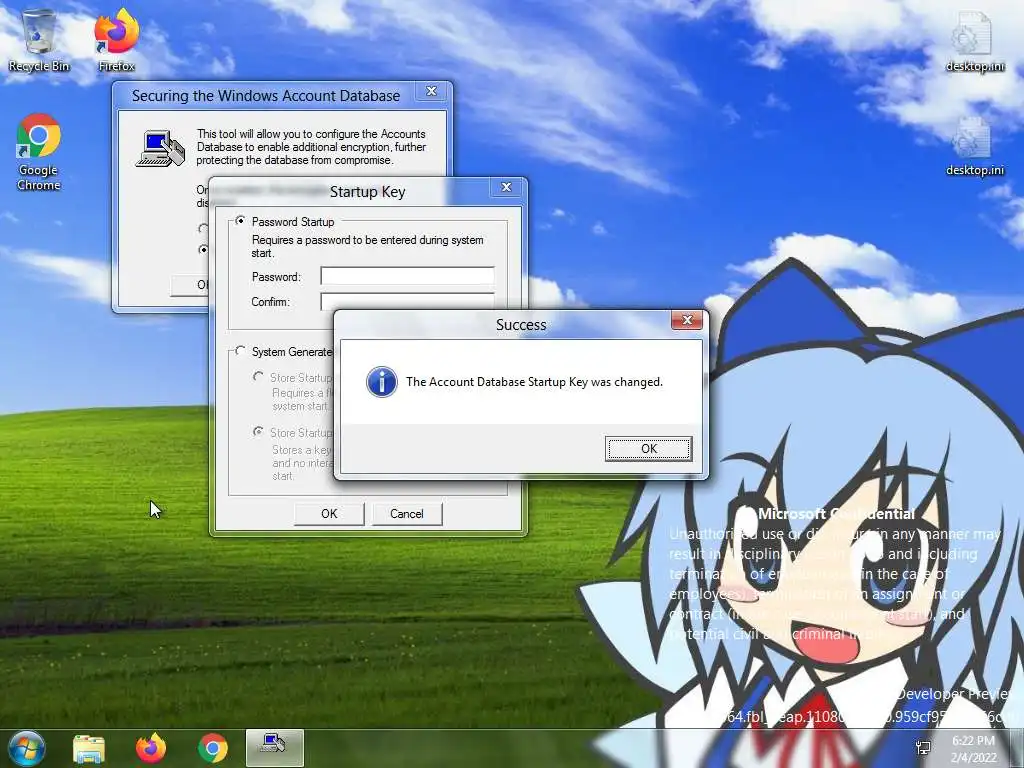This screenshot has height=768, width=1024.
Task: Click the blue information icon in Success dialog
Action: pos(382,382)
